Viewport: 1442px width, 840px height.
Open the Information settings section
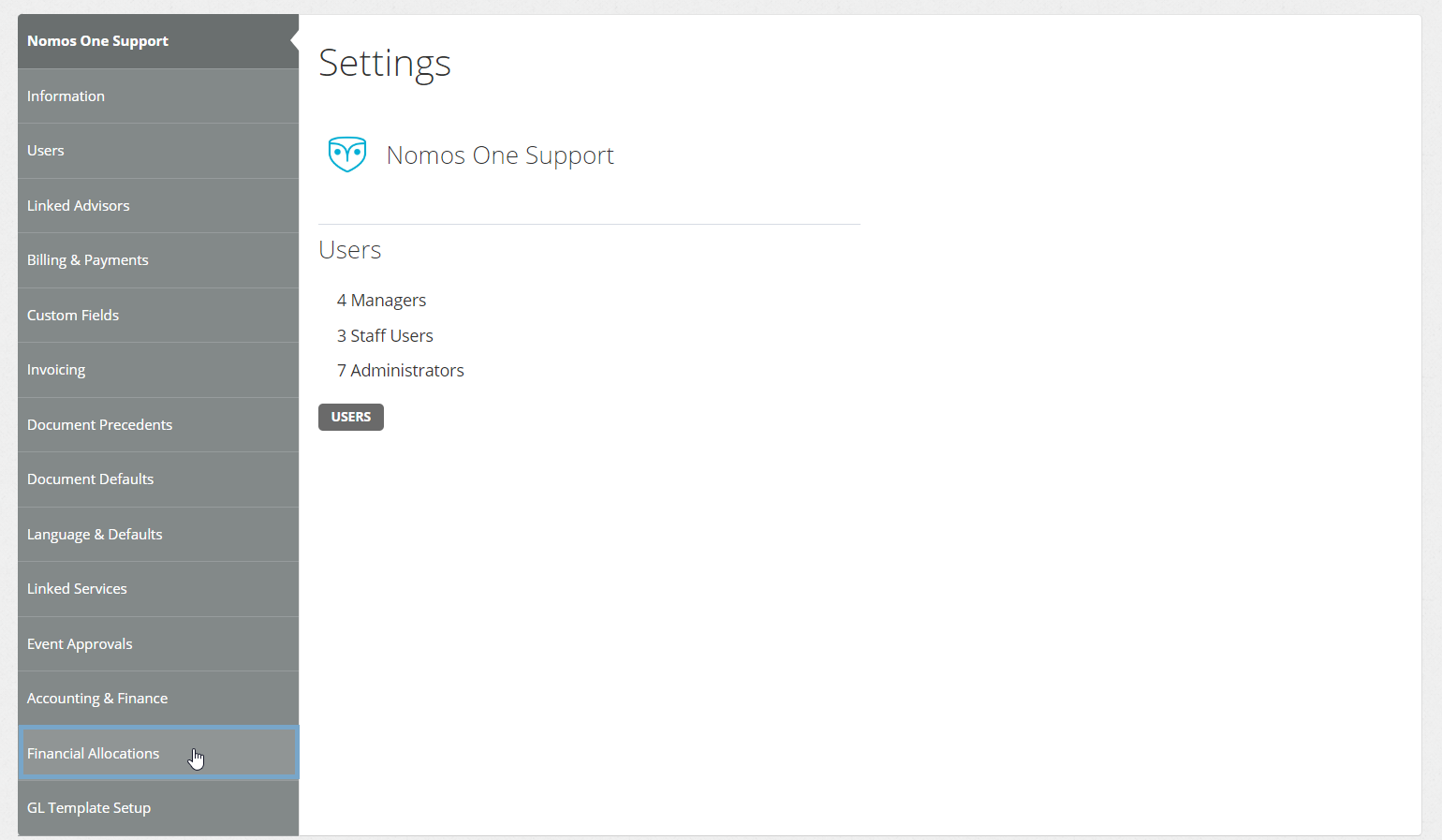point(158,96)
